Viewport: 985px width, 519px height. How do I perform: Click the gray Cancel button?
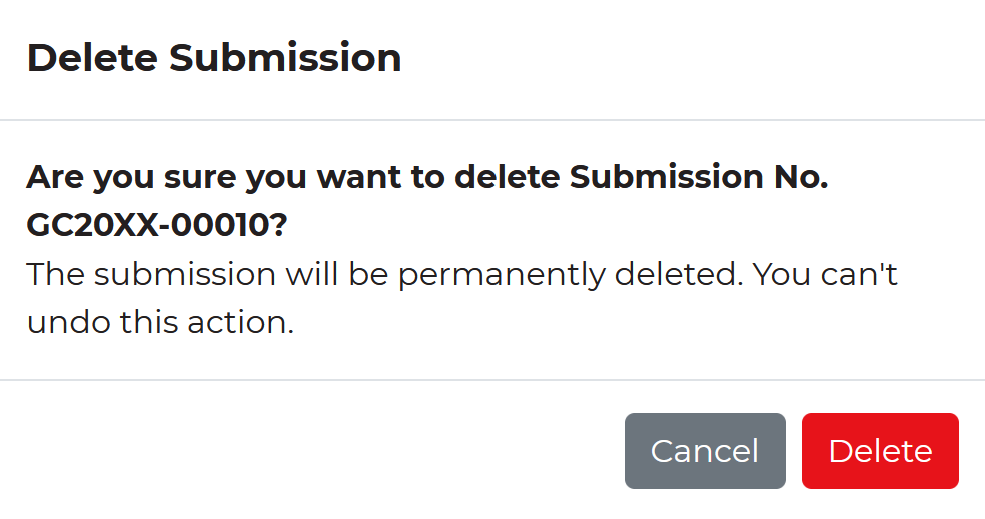click(x=705, y=451)
